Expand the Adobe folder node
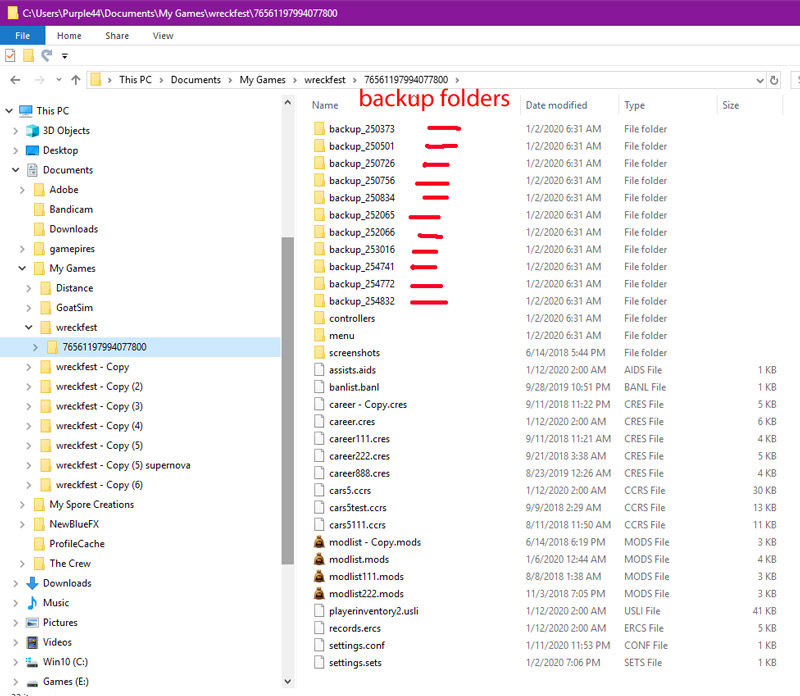Screen dimensions: 800x696 click(x=22, y=190)
